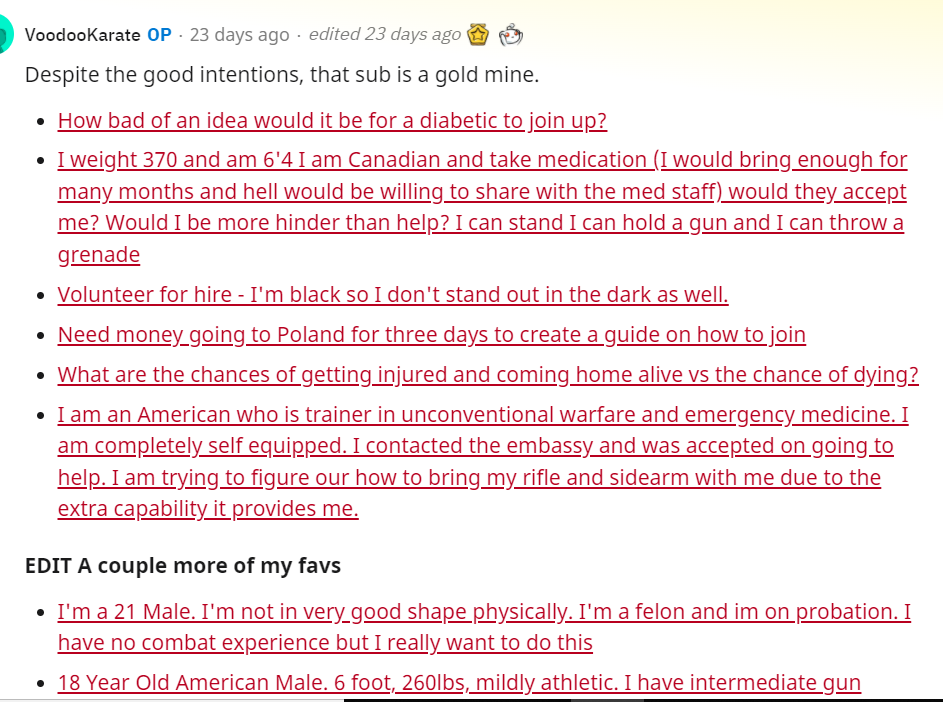
Task: Open the "I'm a 21 Male" felon link
Action: 484,612
